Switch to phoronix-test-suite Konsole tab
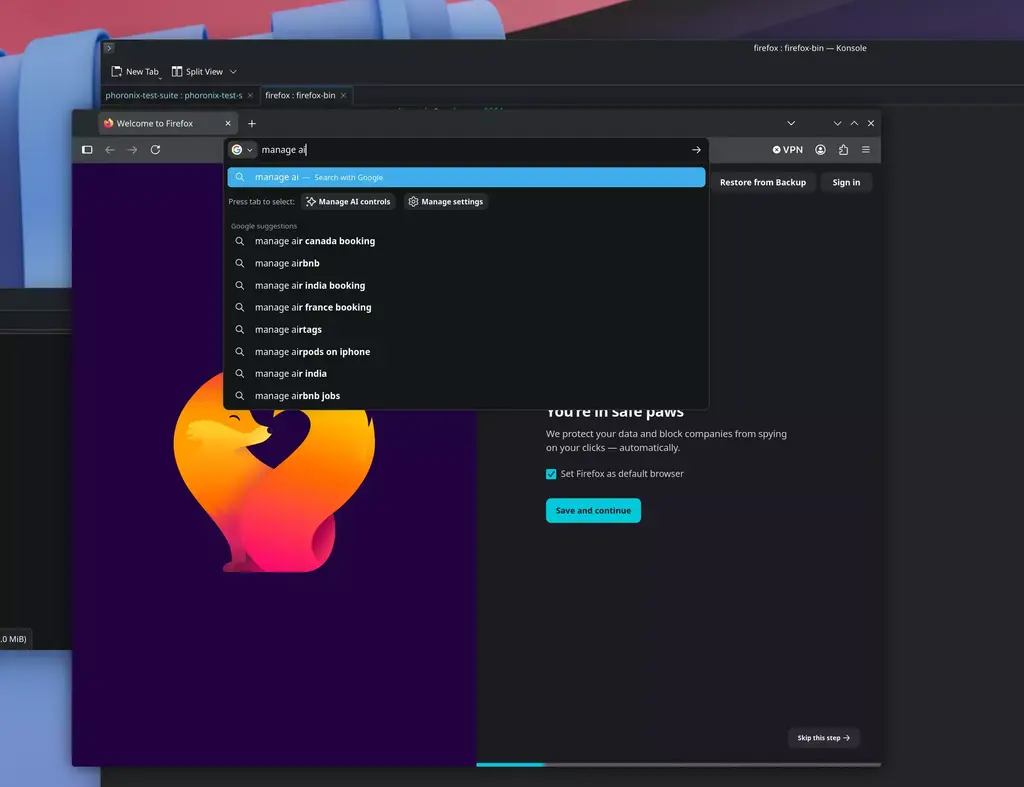Viewport: 1024px width, 787px height. click(x=174, y=95)
